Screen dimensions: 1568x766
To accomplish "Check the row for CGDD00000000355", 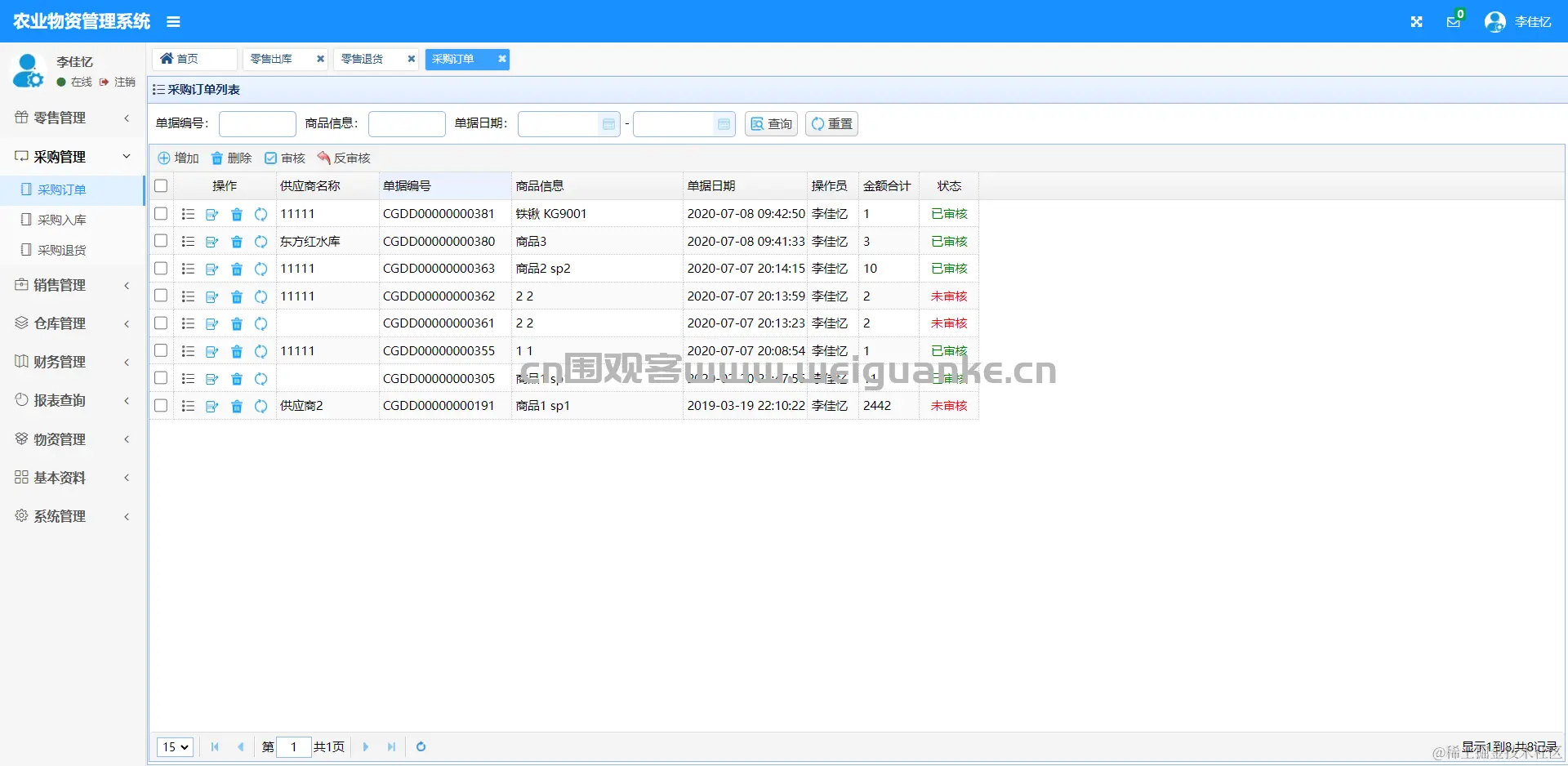I will pyautogui.click(x=161, y=350).
